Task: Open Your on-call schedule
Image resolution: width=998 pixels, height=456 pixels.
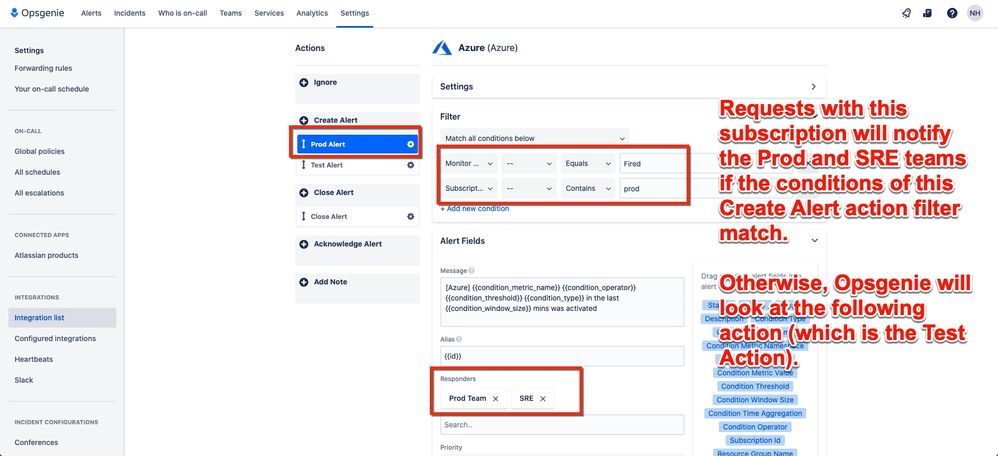Action: pyautogui.click(x=52, y=89)
